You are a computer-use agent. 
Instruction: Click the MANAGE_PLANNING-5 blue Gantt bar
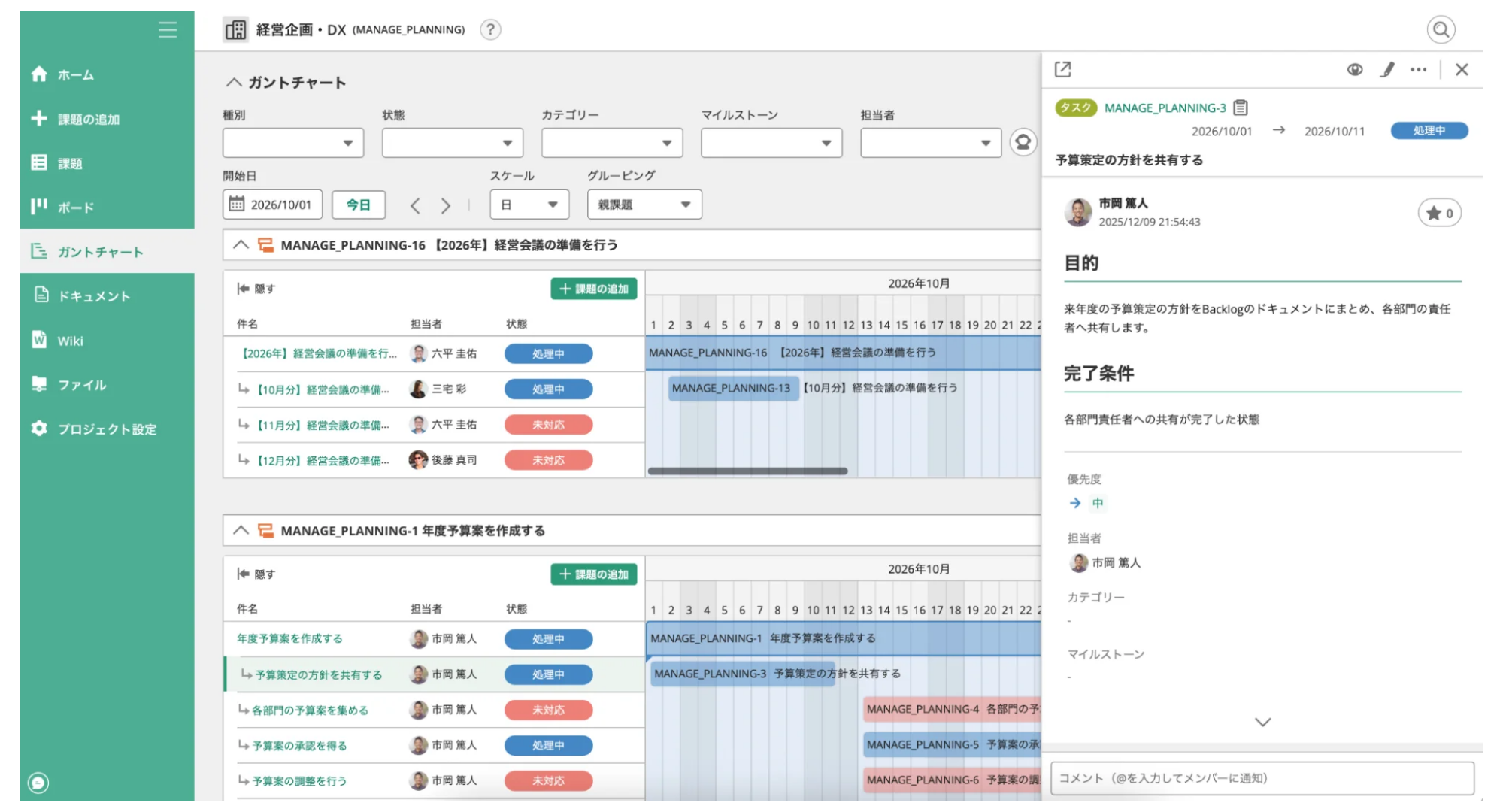(952, 744)
